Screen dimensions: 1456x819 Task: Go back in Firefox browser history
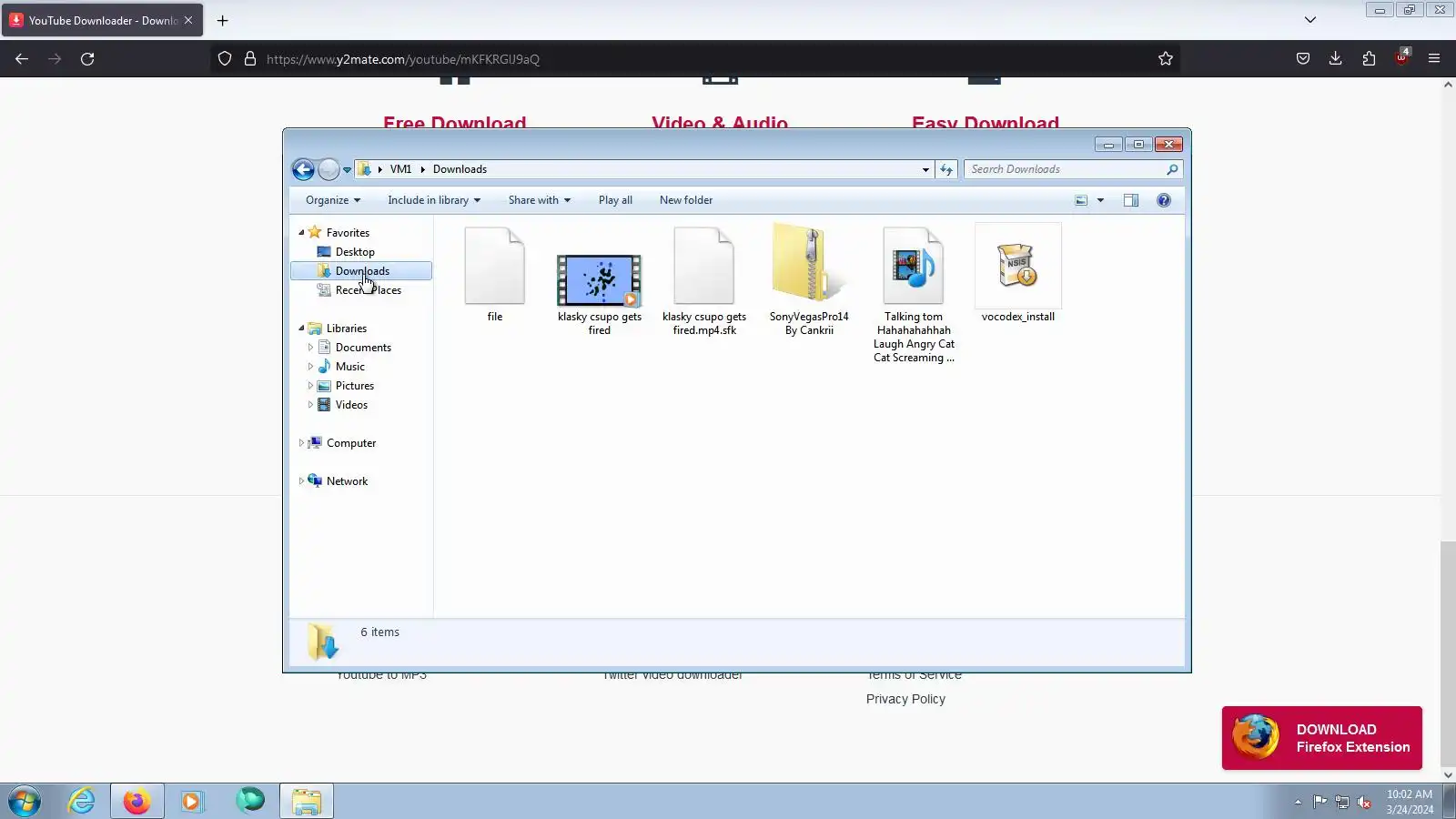click(22, 59)
